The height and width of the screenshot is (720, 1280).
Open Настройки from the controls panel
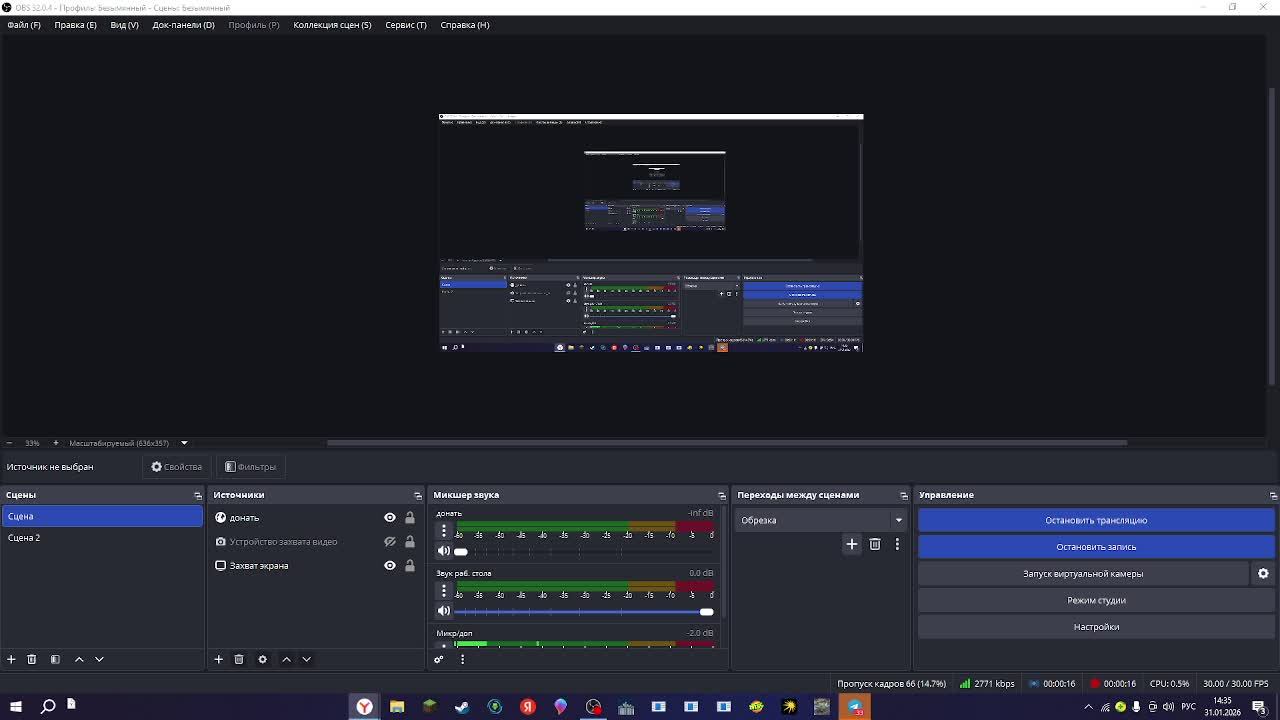(x=1096, y=627)
